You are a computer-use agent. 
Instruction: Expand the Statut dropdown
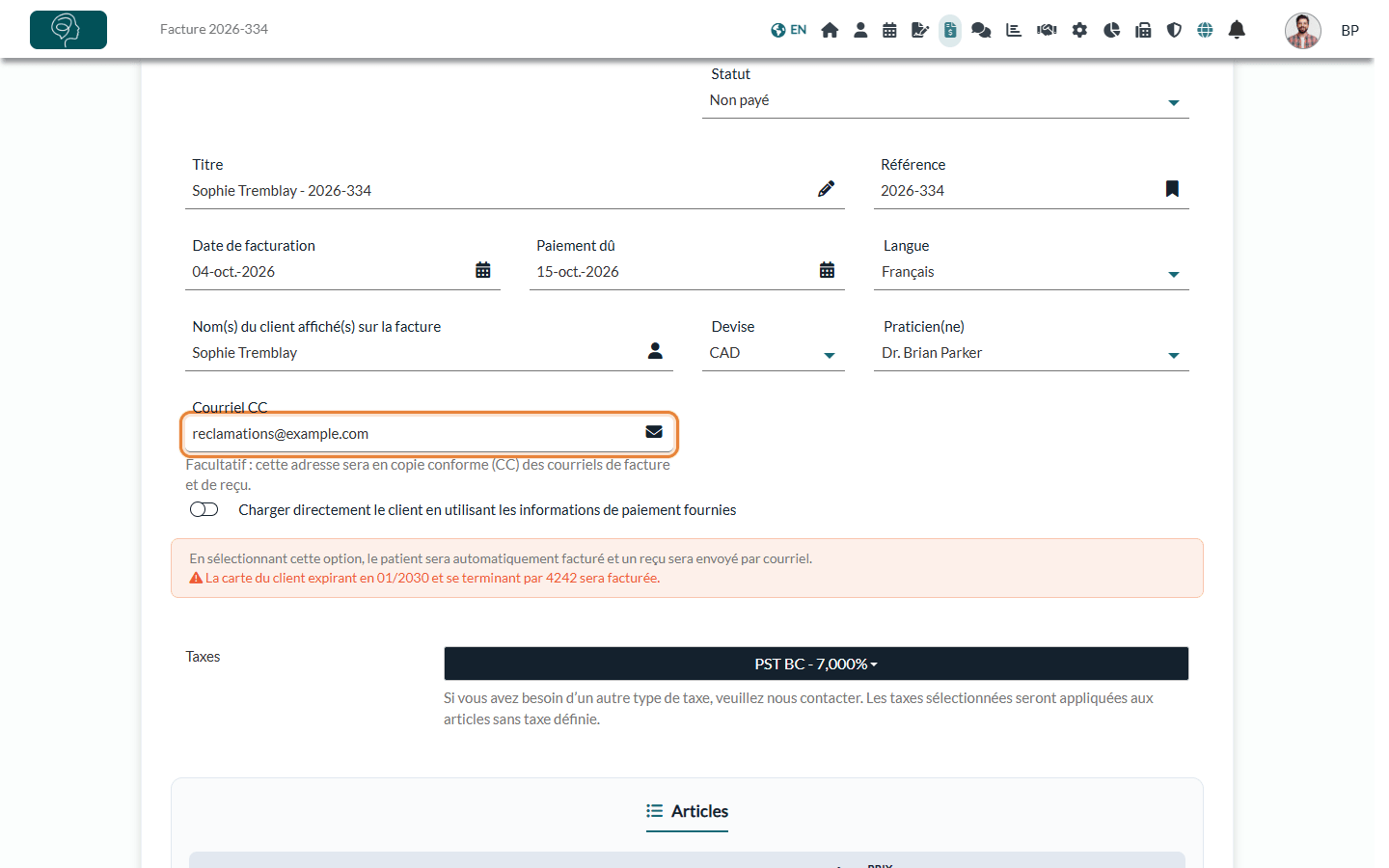click(x=945, y=100)
